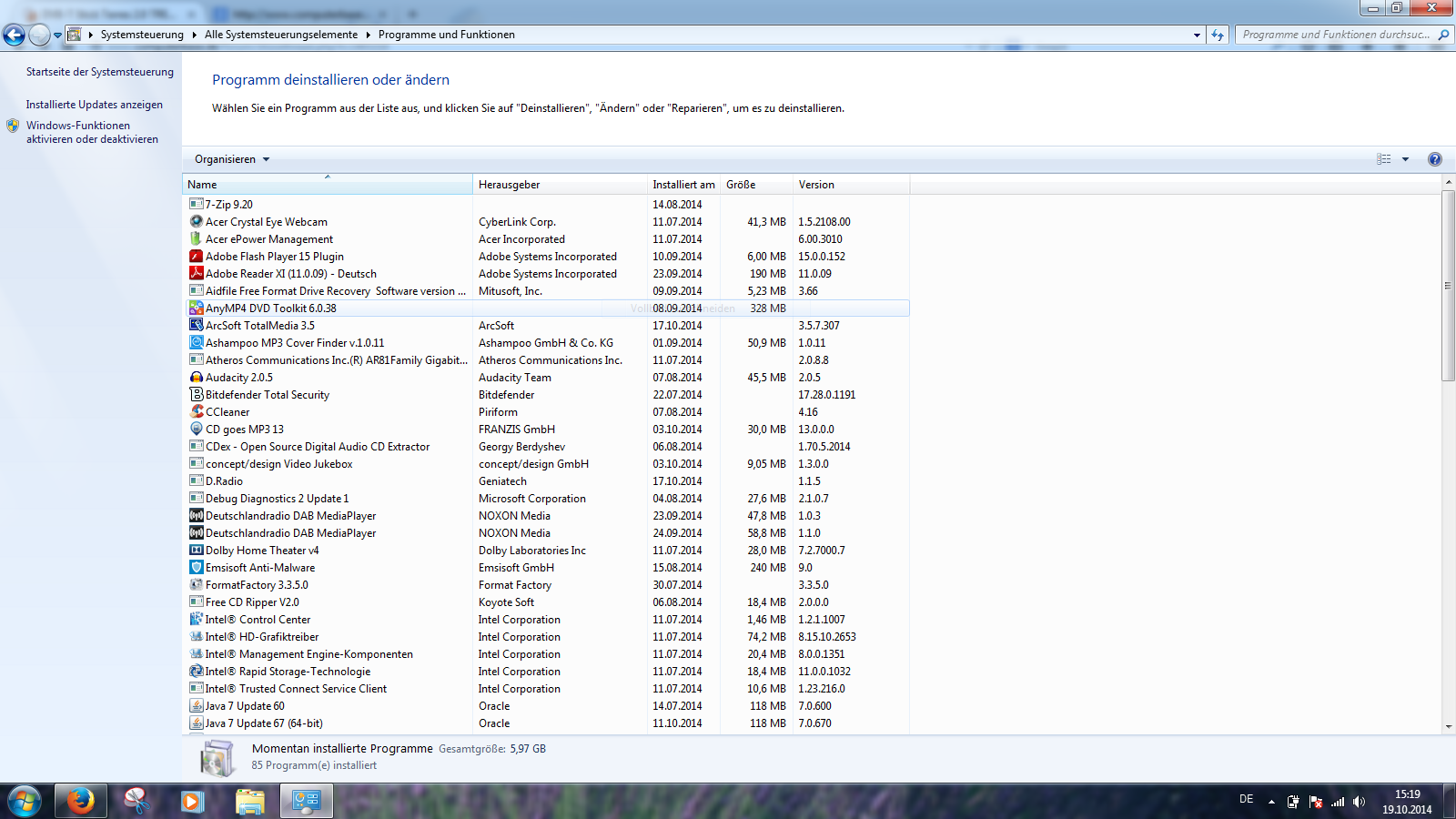The width and height of the screenshot is (1456, 819).
Task: Click the Ashampoo MP3 Cover Finder icon
Action: coord(196,343)
